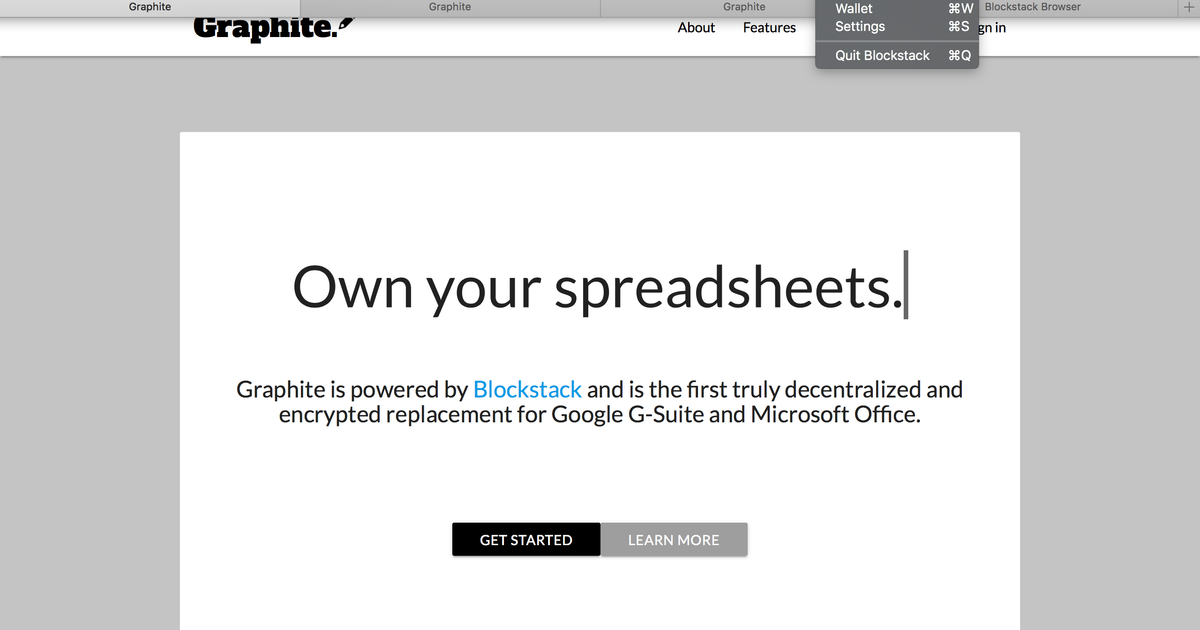Click the 'Own your spreadsheets.' heading
The width and height of the screenshot is (1200, 630).
point(598,287)
